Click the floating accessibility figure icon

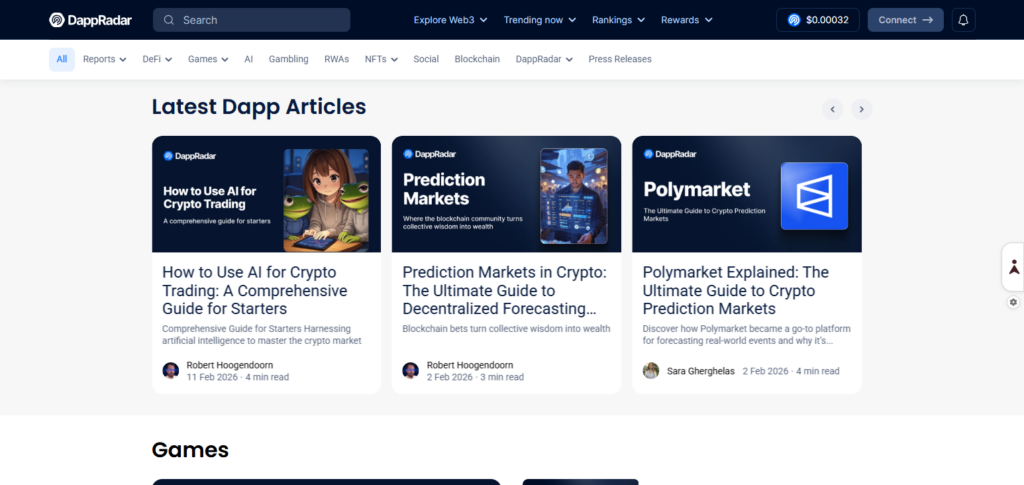point(1014,267)
